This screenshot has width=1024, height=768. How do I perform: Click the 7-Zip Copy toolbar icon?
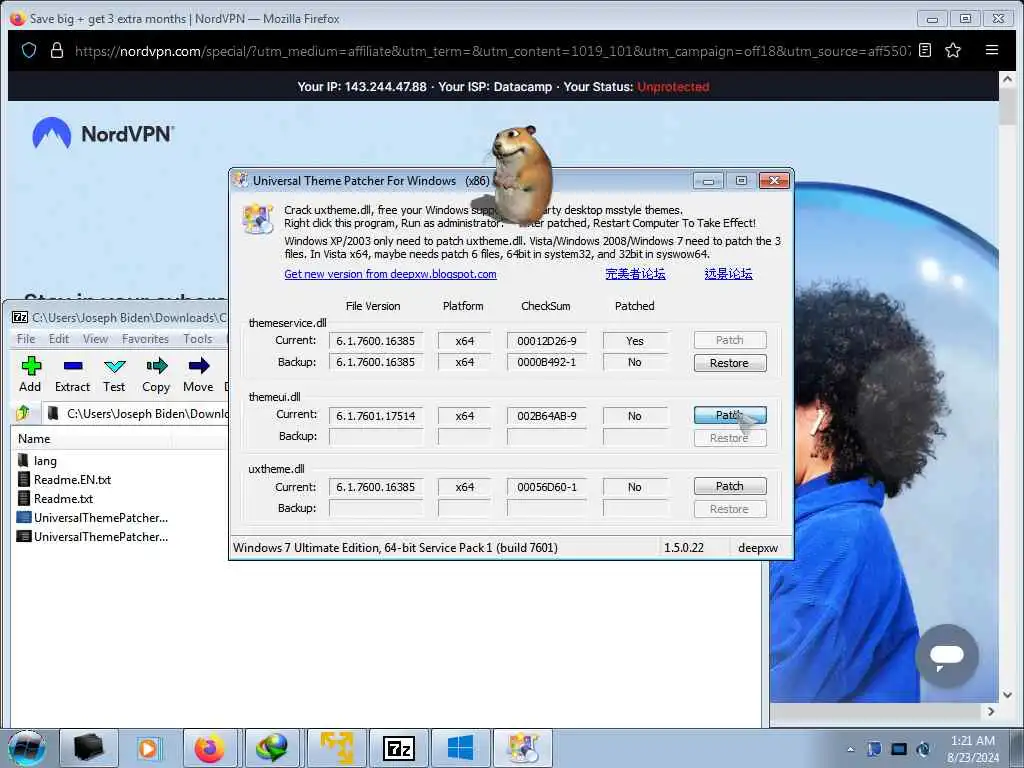click(x=156, y=375)
